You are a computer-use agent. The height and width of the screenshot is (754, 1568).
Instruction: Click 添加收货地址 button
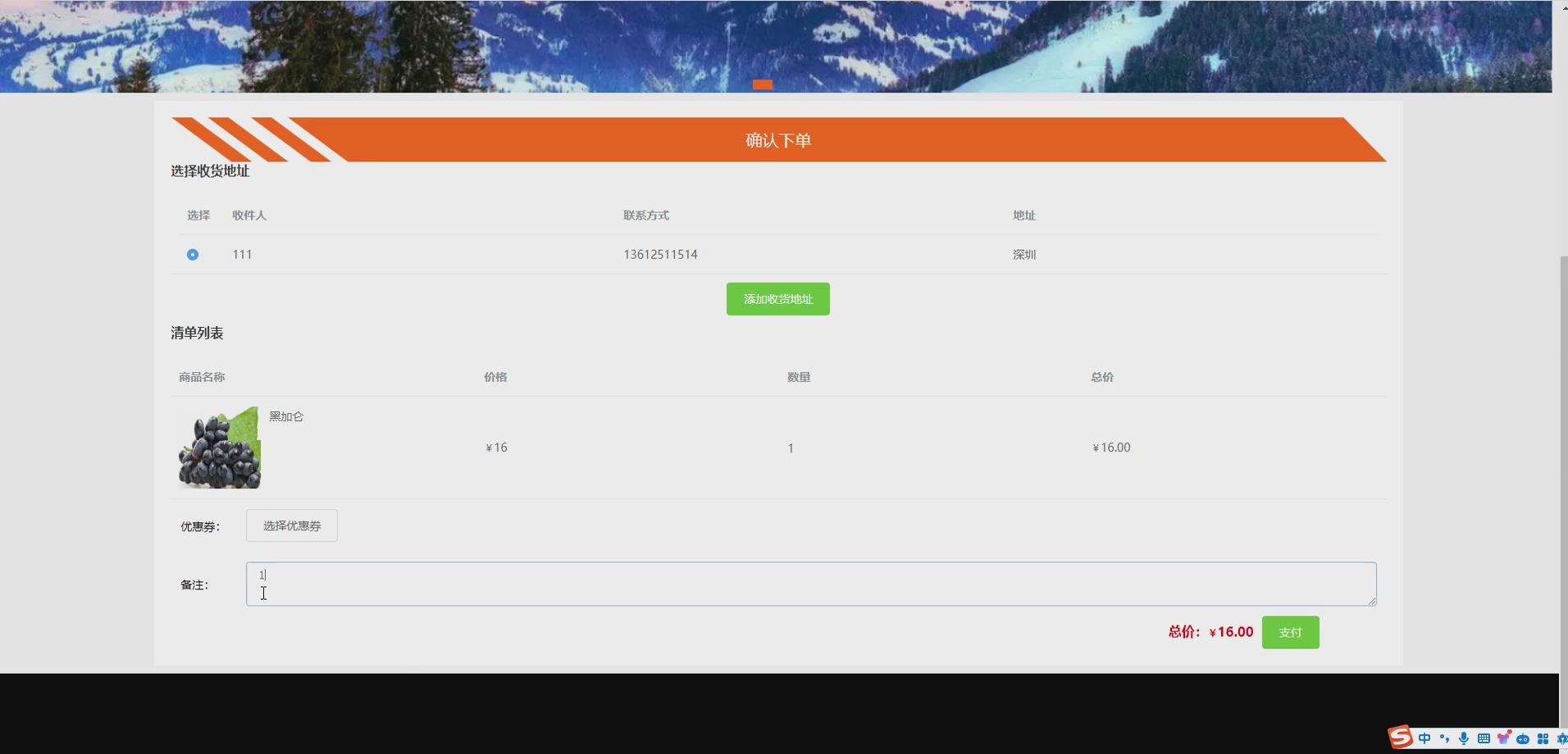[777, 299]
